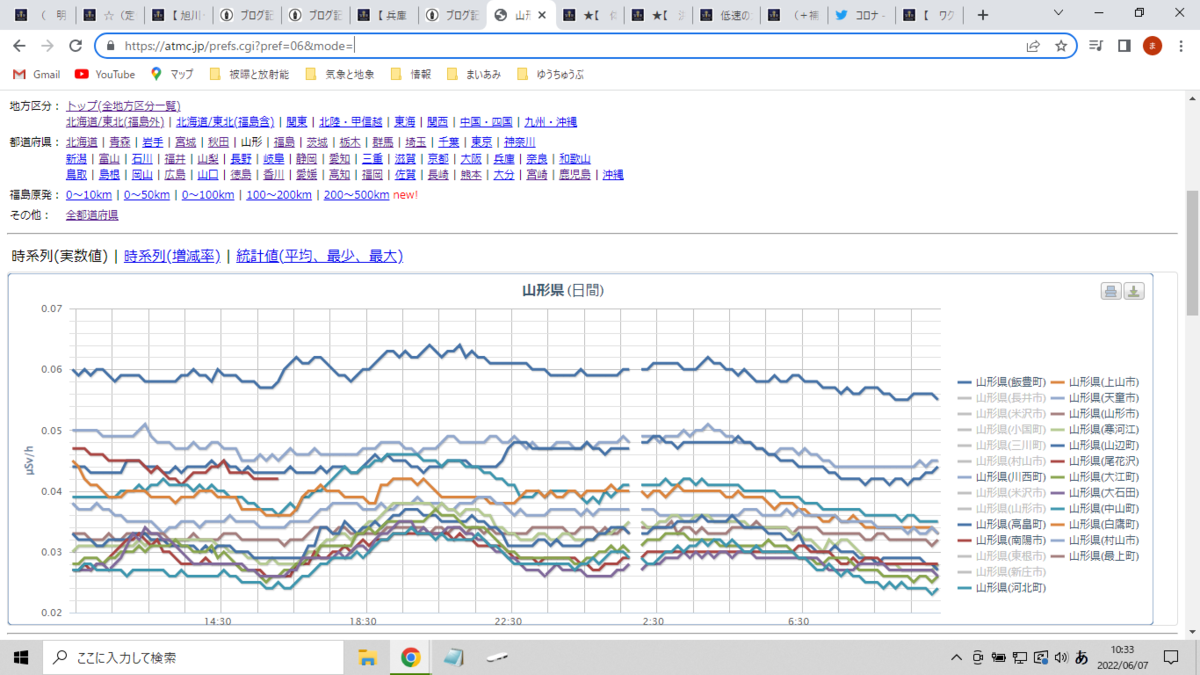Open the ゆうちゅうぶ bookmark folder
The width and height of the screenshot is (1200, 675).
[x=551, y=74]
